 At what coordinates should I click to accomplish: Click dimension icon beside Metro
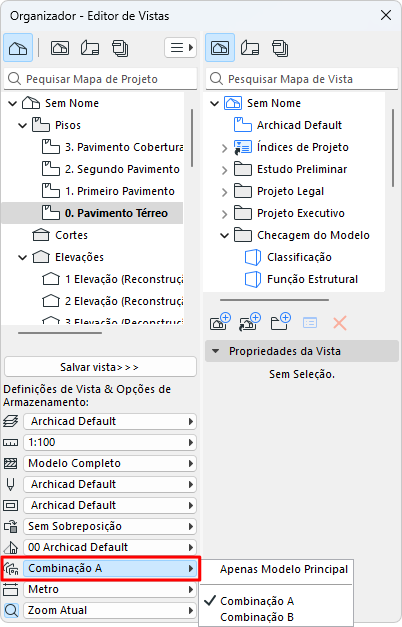(10, 589)
